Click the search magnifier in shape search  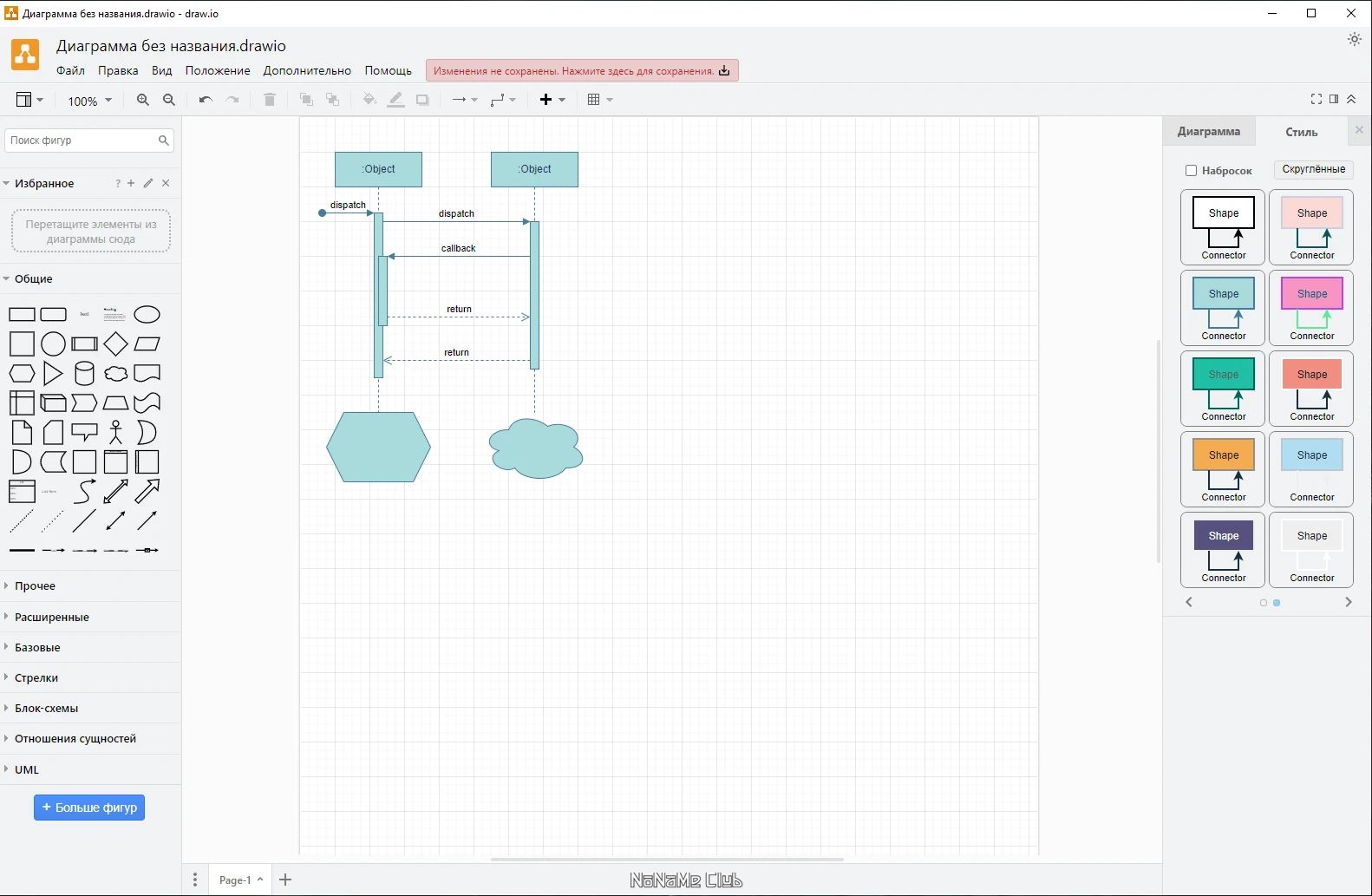click(163, 140)
